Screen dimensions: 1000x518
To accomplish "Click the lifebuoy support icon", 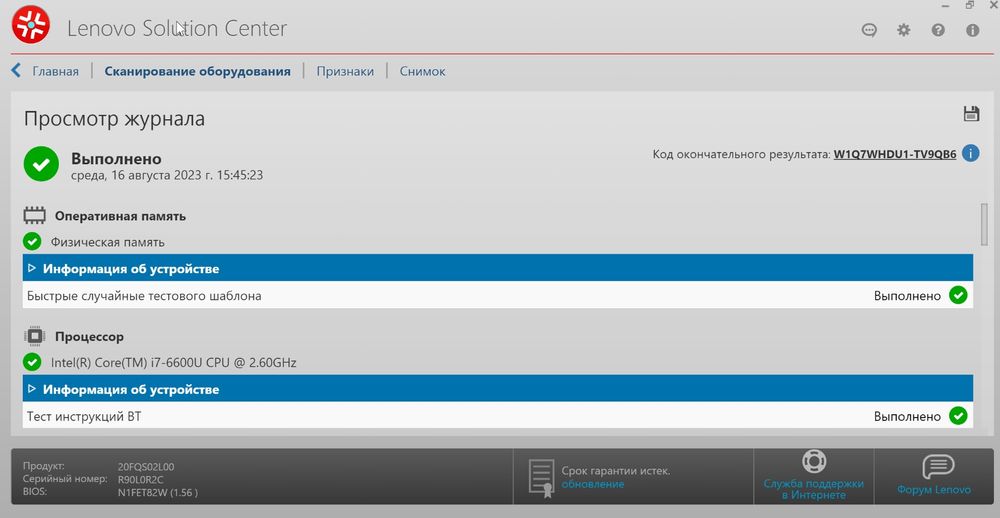I will point(814,461).
